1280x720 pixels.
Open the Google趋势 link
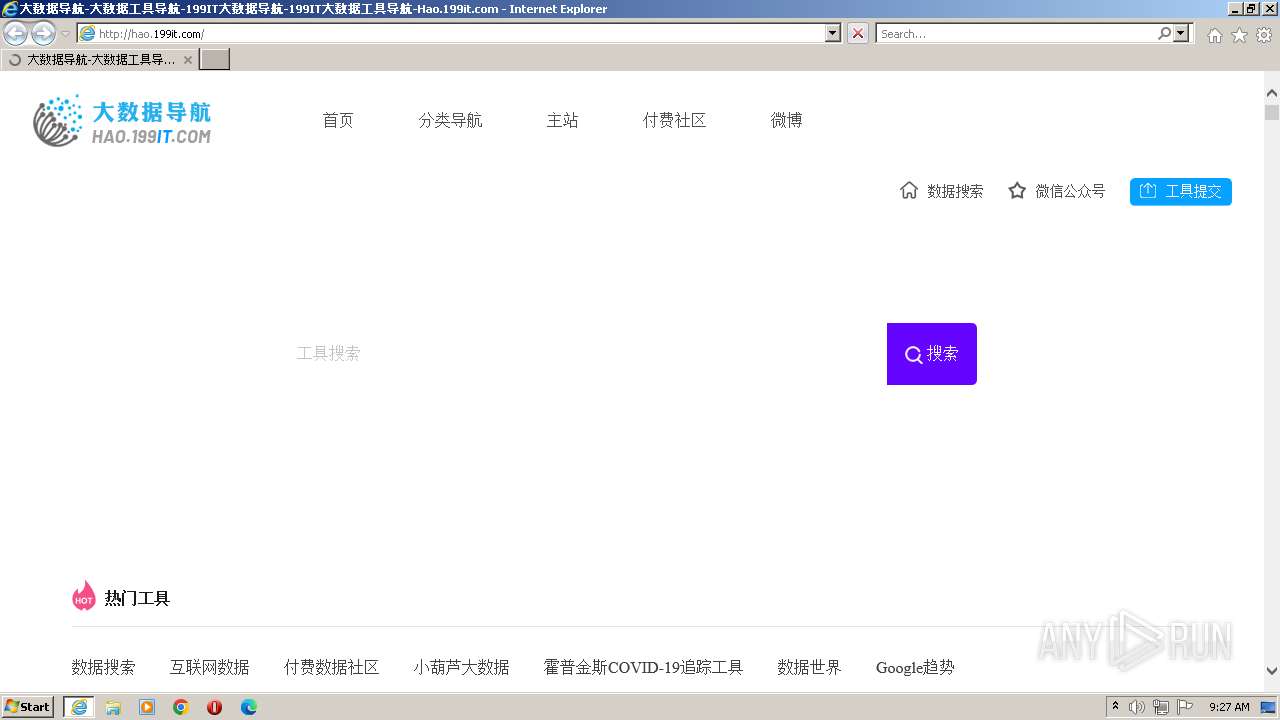point(915,667)
